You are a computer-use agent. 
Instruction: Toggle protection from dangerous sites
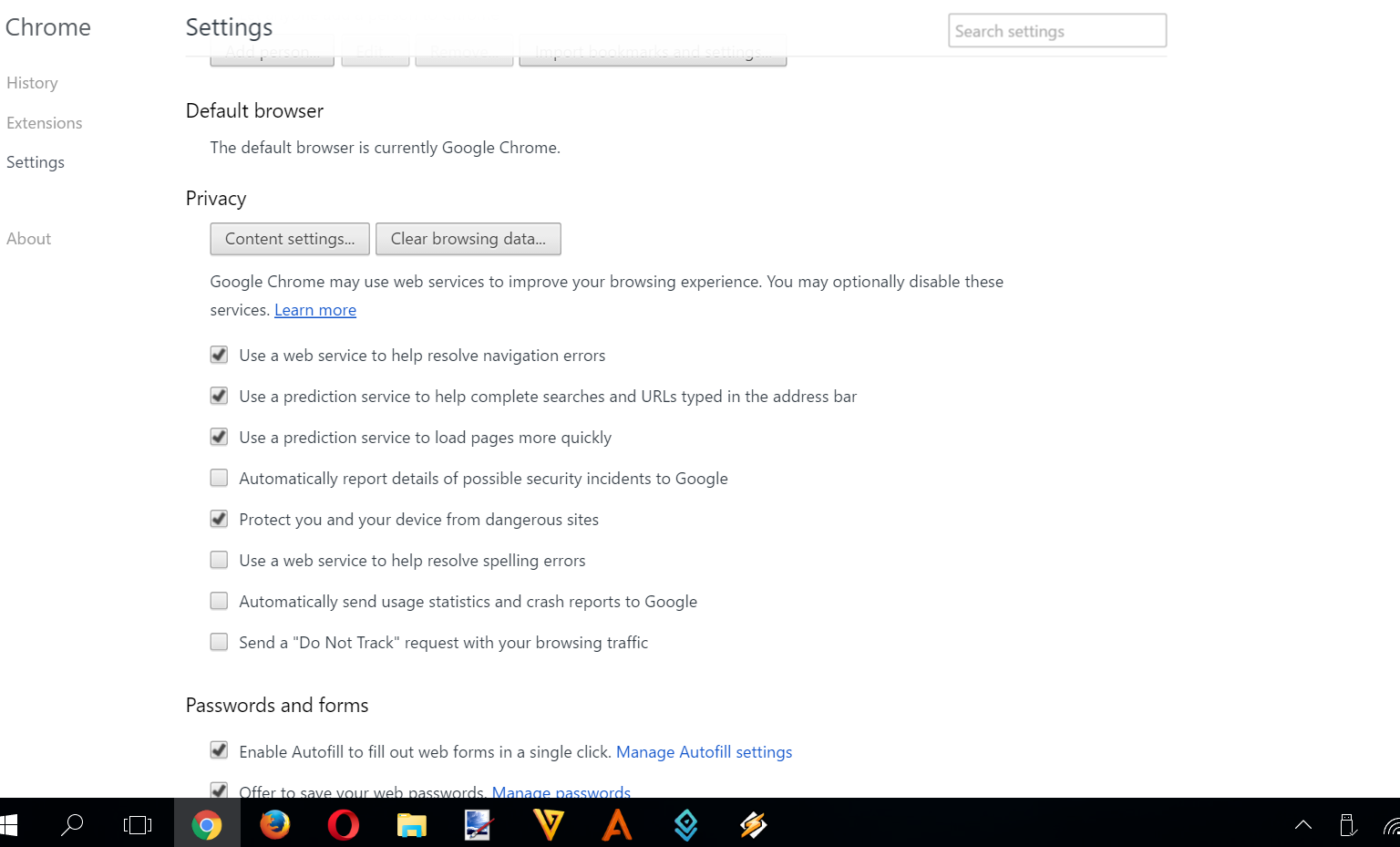click(x=219, y=519)
